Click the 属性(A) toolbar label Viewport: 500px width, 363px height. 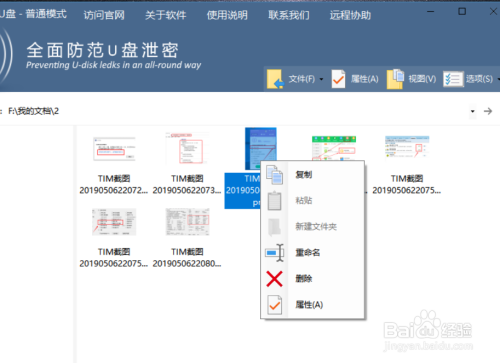coord(365,79)
